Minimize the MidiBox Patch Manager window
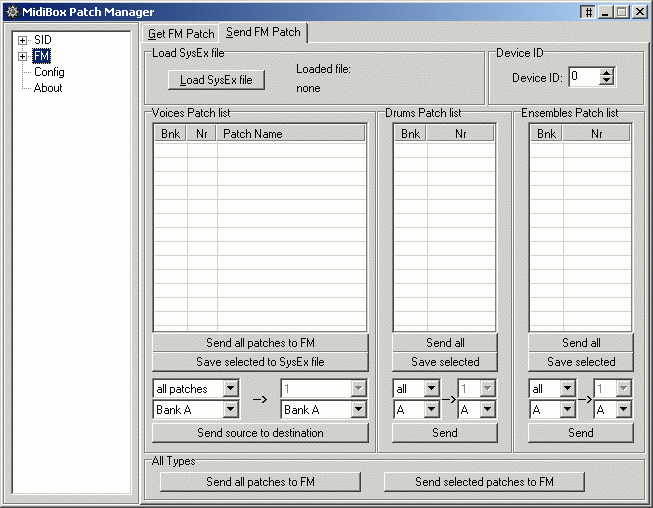Image resolution: width=653 pixels, height=508 pixels. 606,12
